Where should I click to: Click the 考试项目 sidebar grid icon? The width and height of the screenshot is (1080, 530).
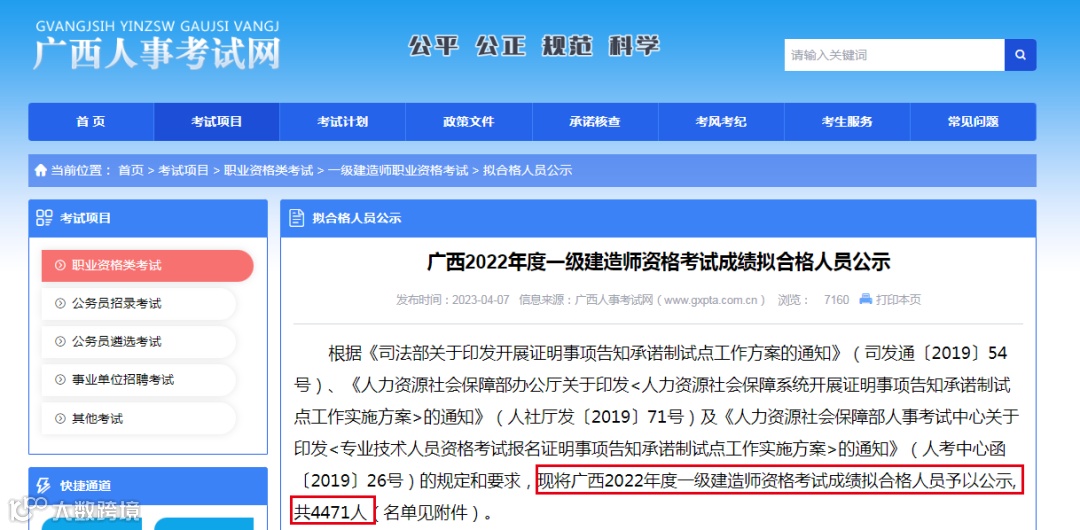pyautogui.click(x=44, y=218)
